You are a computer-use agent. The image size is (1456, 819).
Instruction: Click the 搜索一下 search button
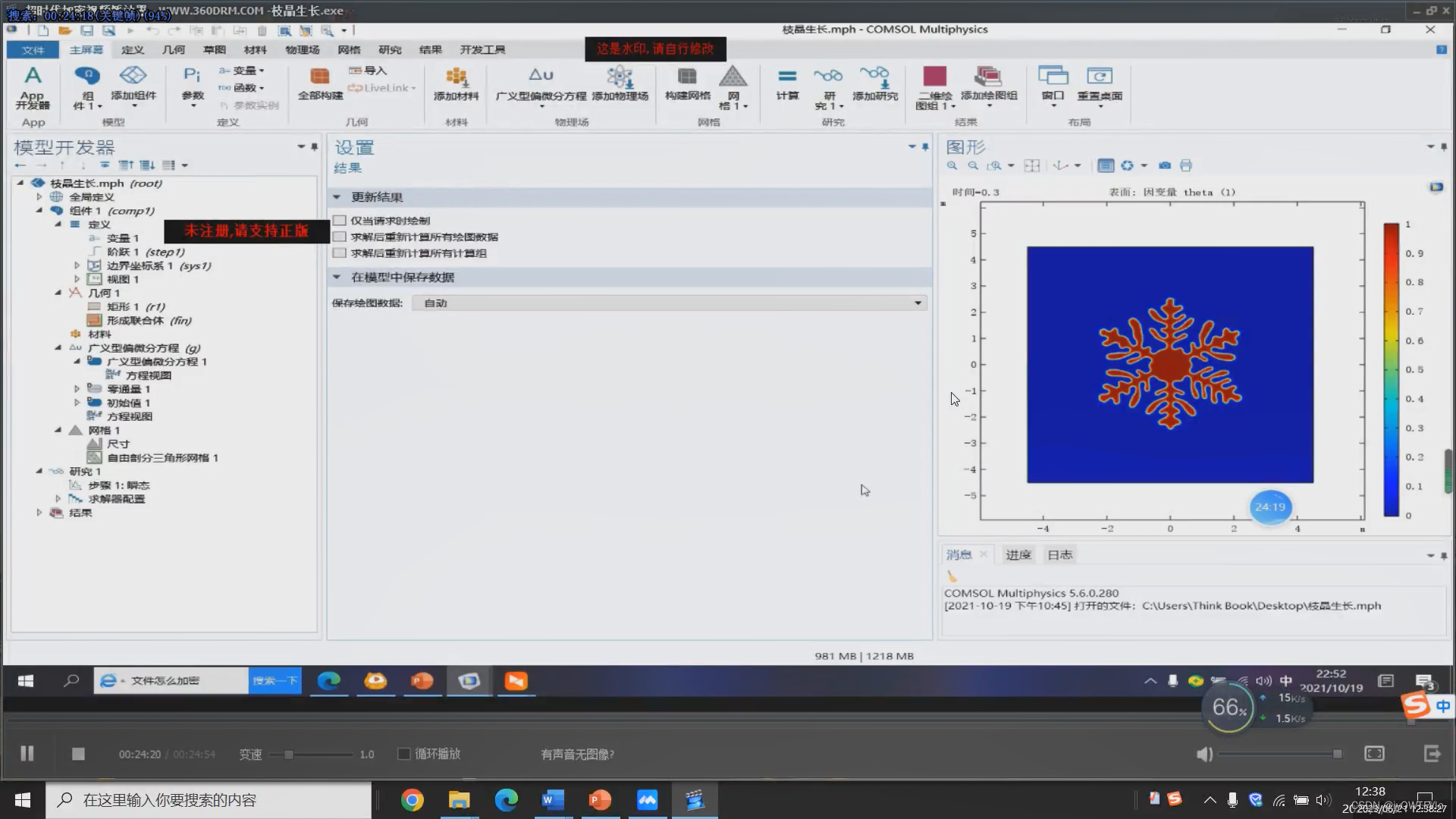275,681
